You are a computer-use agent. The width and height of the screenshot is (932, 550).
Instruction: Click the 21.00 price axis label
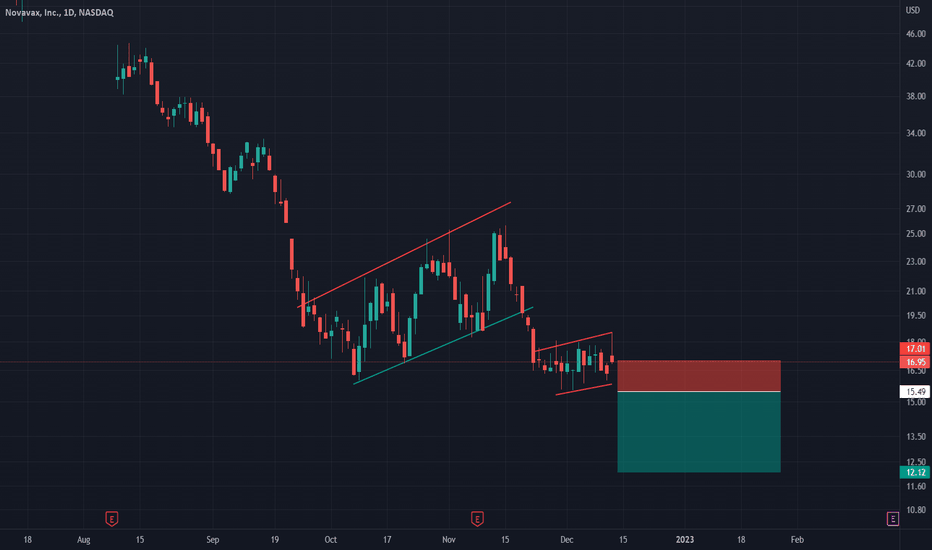pyautogui.click(x=915, y=291)
